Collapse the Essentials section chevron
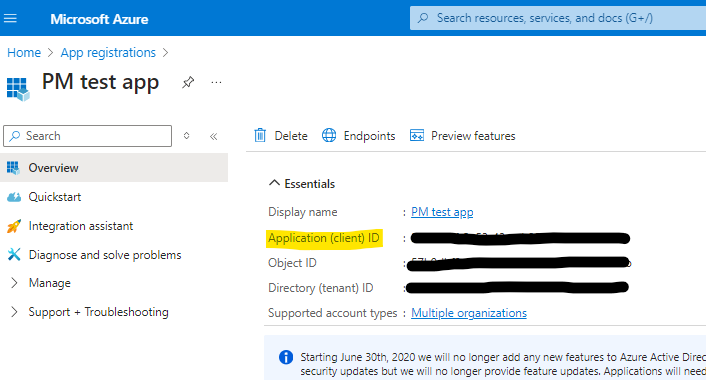706x380 pixels. click(274, 183)
